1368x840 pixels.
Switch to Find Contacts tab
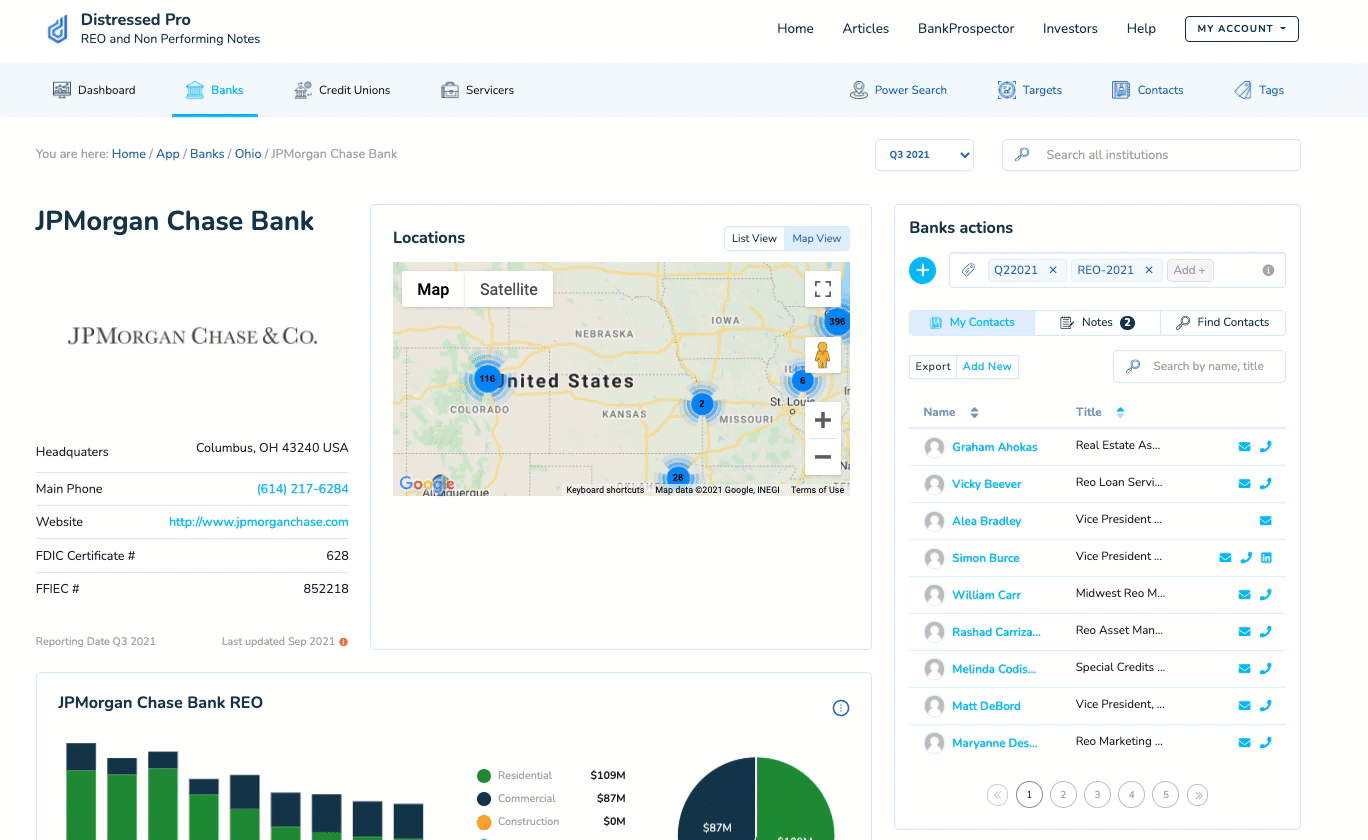coord(1223,323)
